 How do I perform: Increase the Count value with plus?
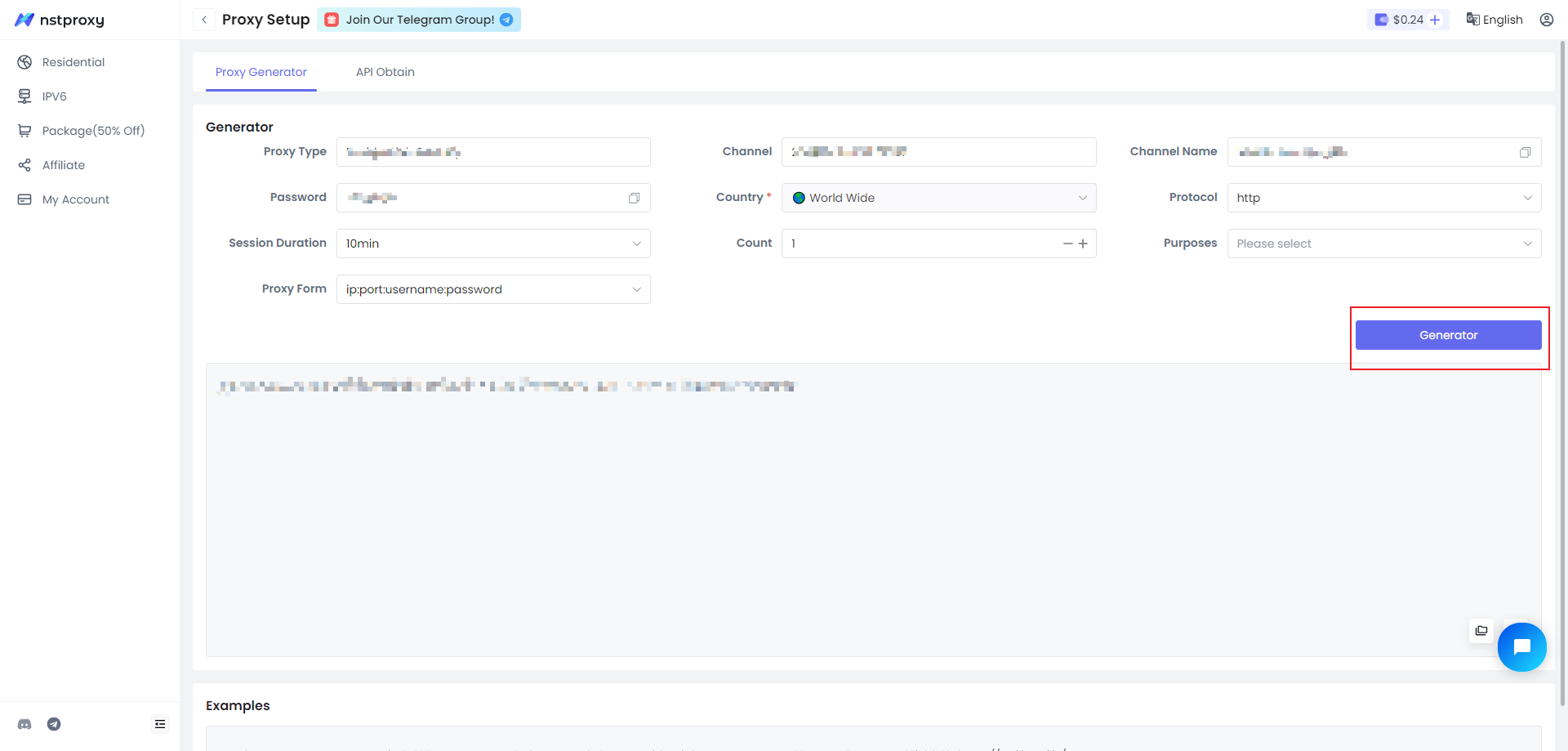tap(1083, 244)
